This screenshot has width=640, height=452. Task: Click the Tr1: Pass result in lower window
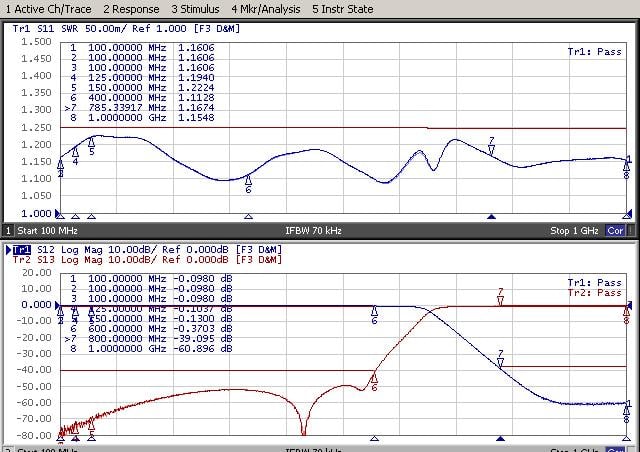[x=595, y=283]
